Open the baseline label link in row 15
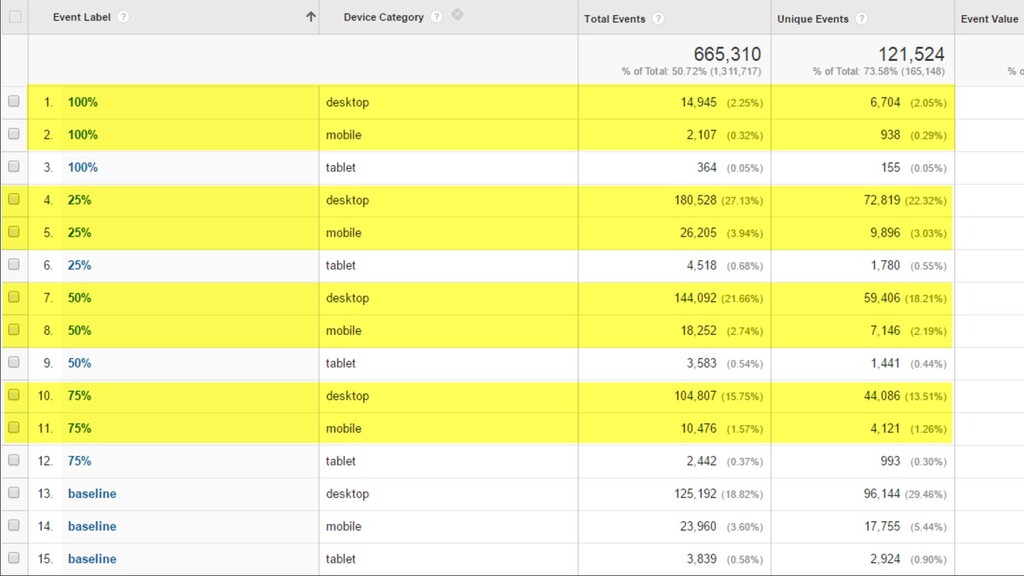Viewport: 1024px width, 576px height. pos(92,559)
